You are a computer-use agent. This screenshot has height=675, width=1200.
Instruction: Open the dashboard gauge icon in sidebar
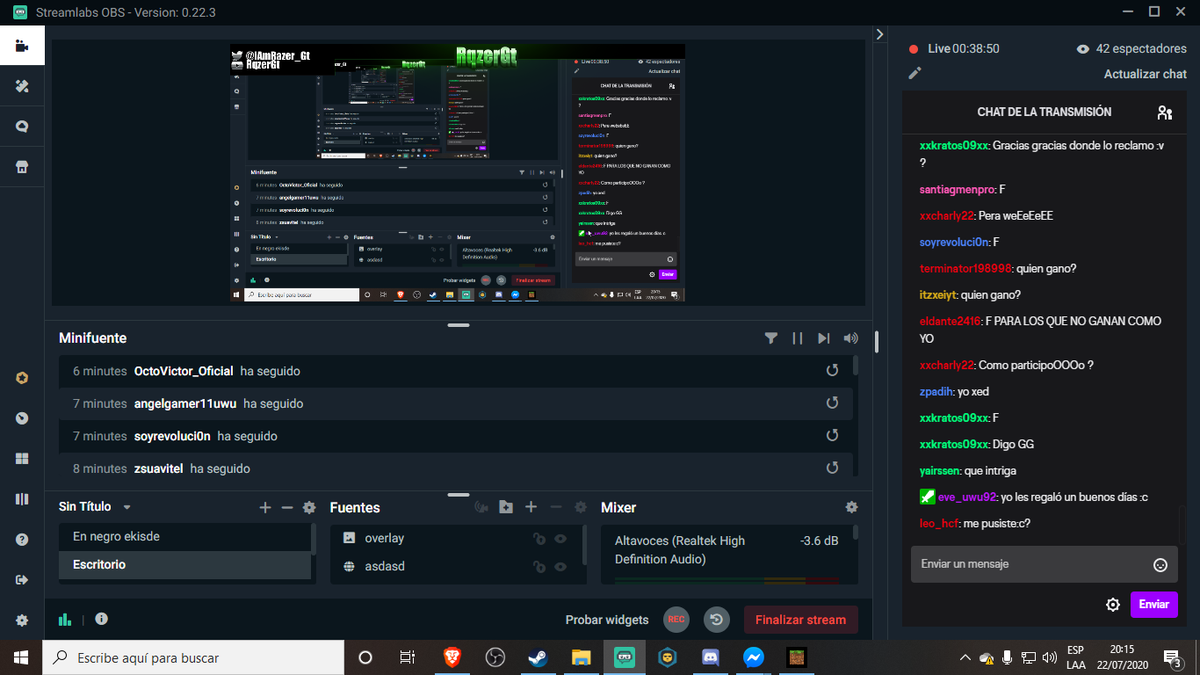(x=22, y=418)
